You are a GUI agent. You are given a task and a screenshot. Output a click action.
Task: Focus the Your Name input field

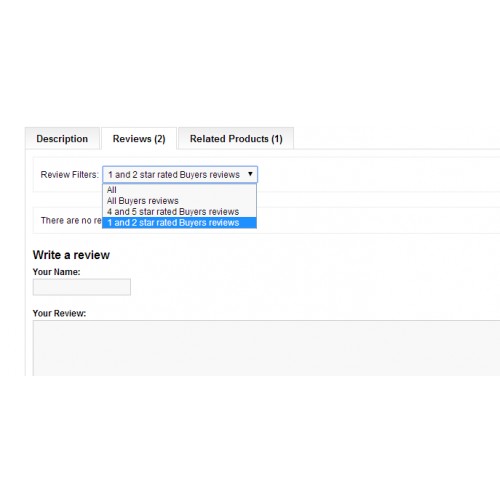tap(82, 287)
